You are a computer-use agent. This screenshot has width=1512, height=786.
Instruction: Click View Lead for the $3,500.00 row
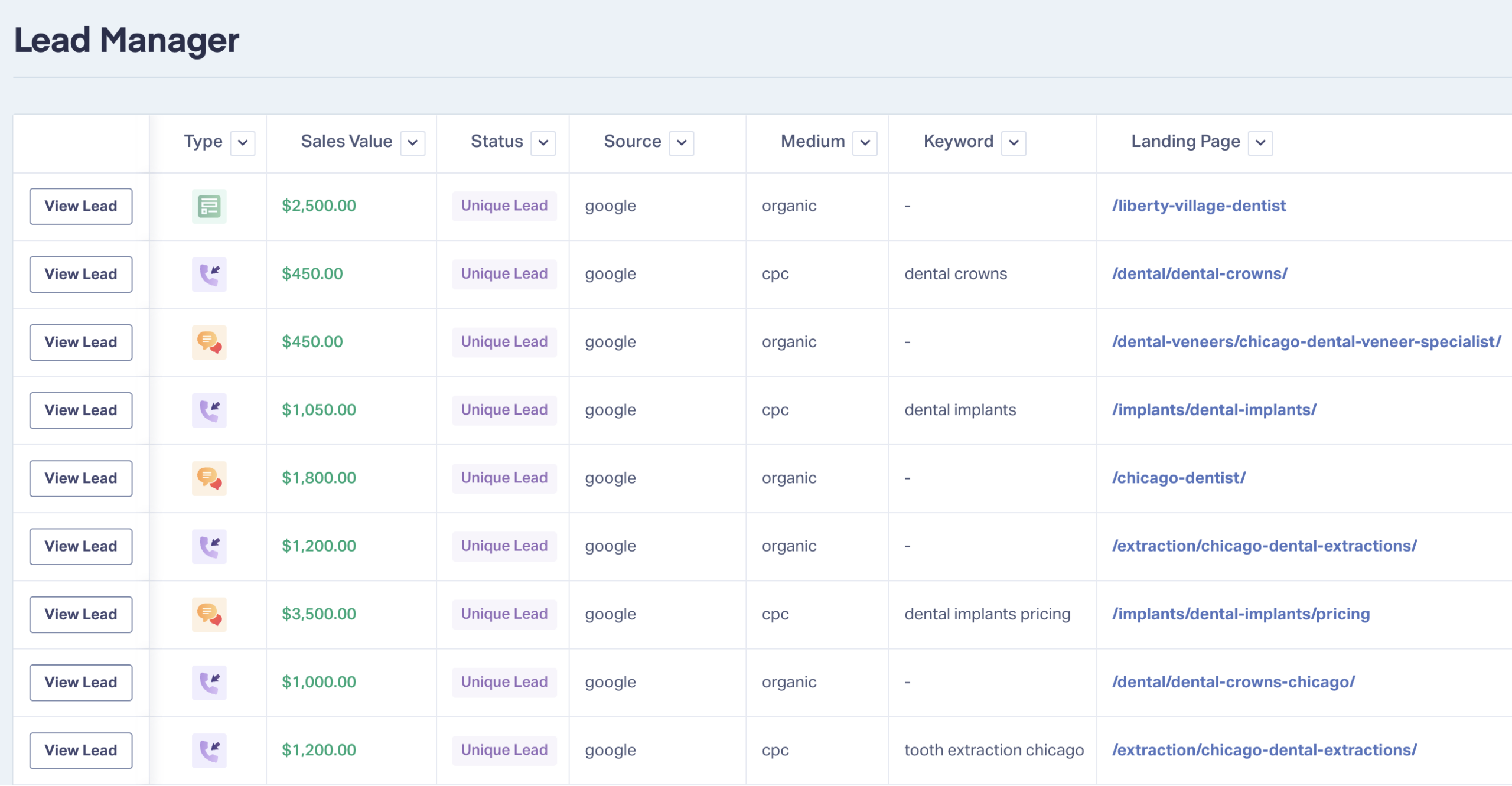pos(81,614)
